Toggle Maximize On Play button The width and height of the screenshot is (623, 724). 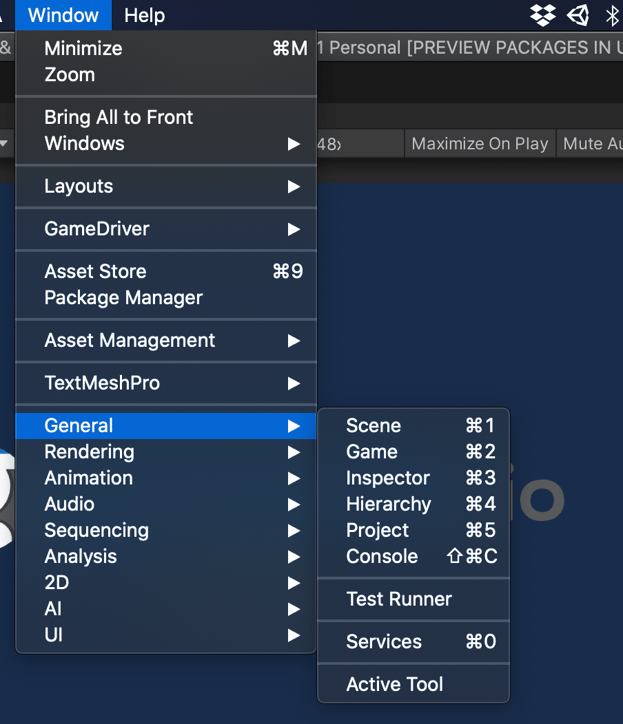(479, 144)
